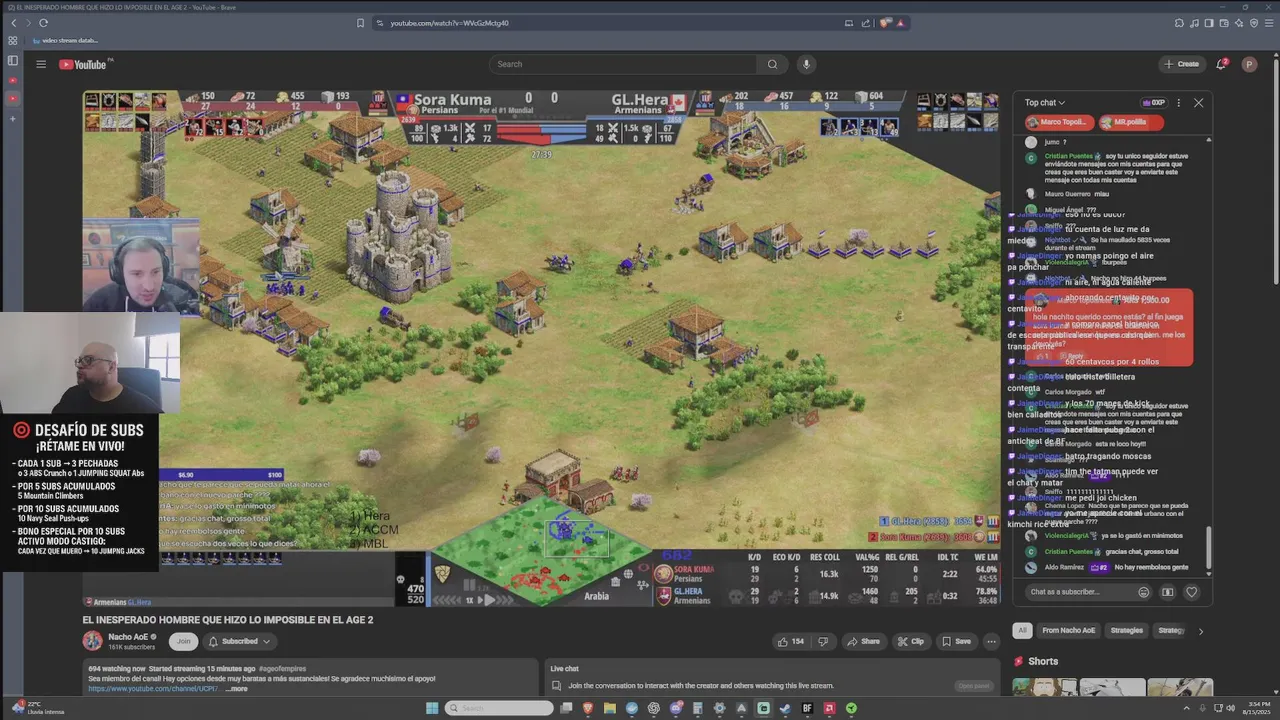Save the video to a playlist
This screenshot has height=720, width=1280.
coord(956,641)
